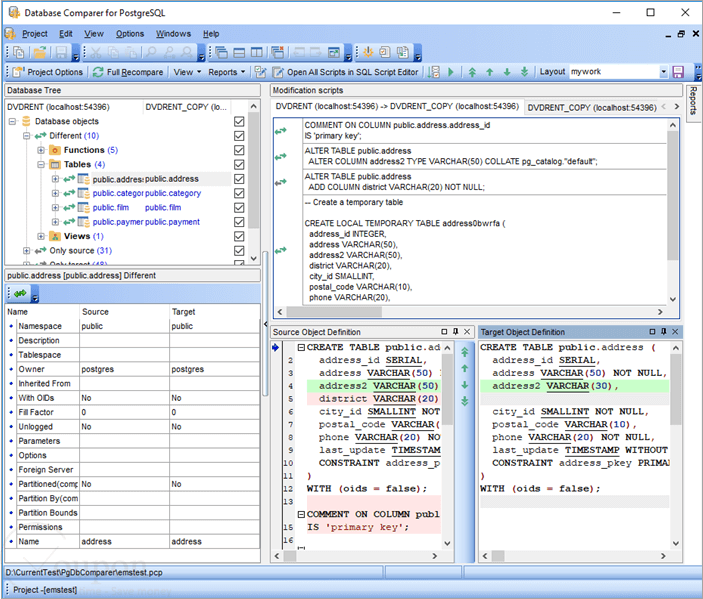The width and height of the screenshot is (703, 599).
Task: Click sync arrows icon beside ALTER COLUMN address2 script
Action: [281, 156]
